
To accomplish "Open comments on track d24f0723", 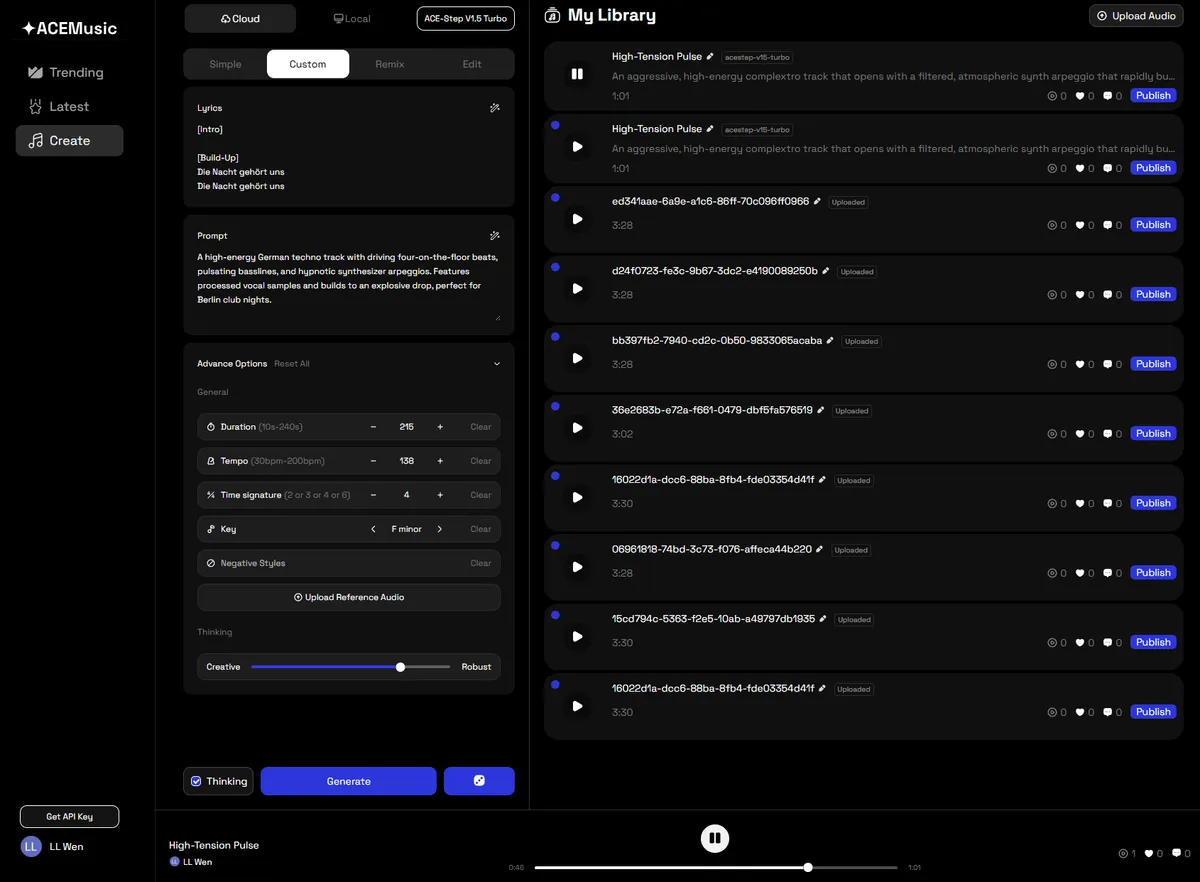I will click(1108, 295).
